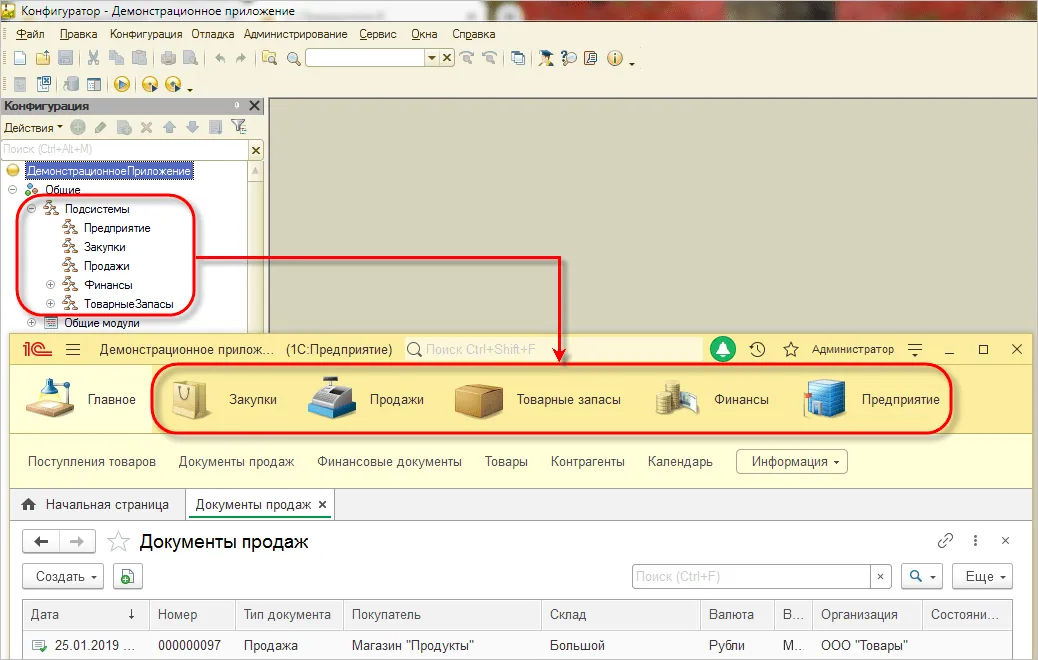Open the Действия dropdown menu
Screen dimensions: 1038x660
pyautogui.click(x=33, y=127)
